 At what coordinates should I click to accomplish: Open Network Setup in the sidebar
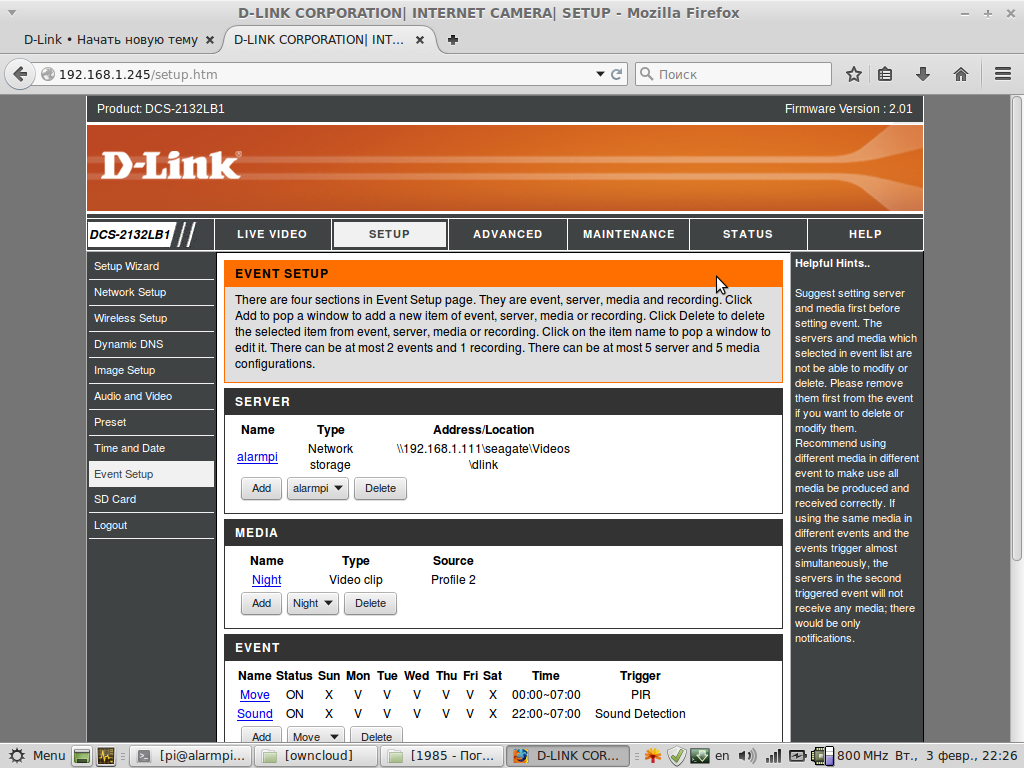(x=151, y=293)
